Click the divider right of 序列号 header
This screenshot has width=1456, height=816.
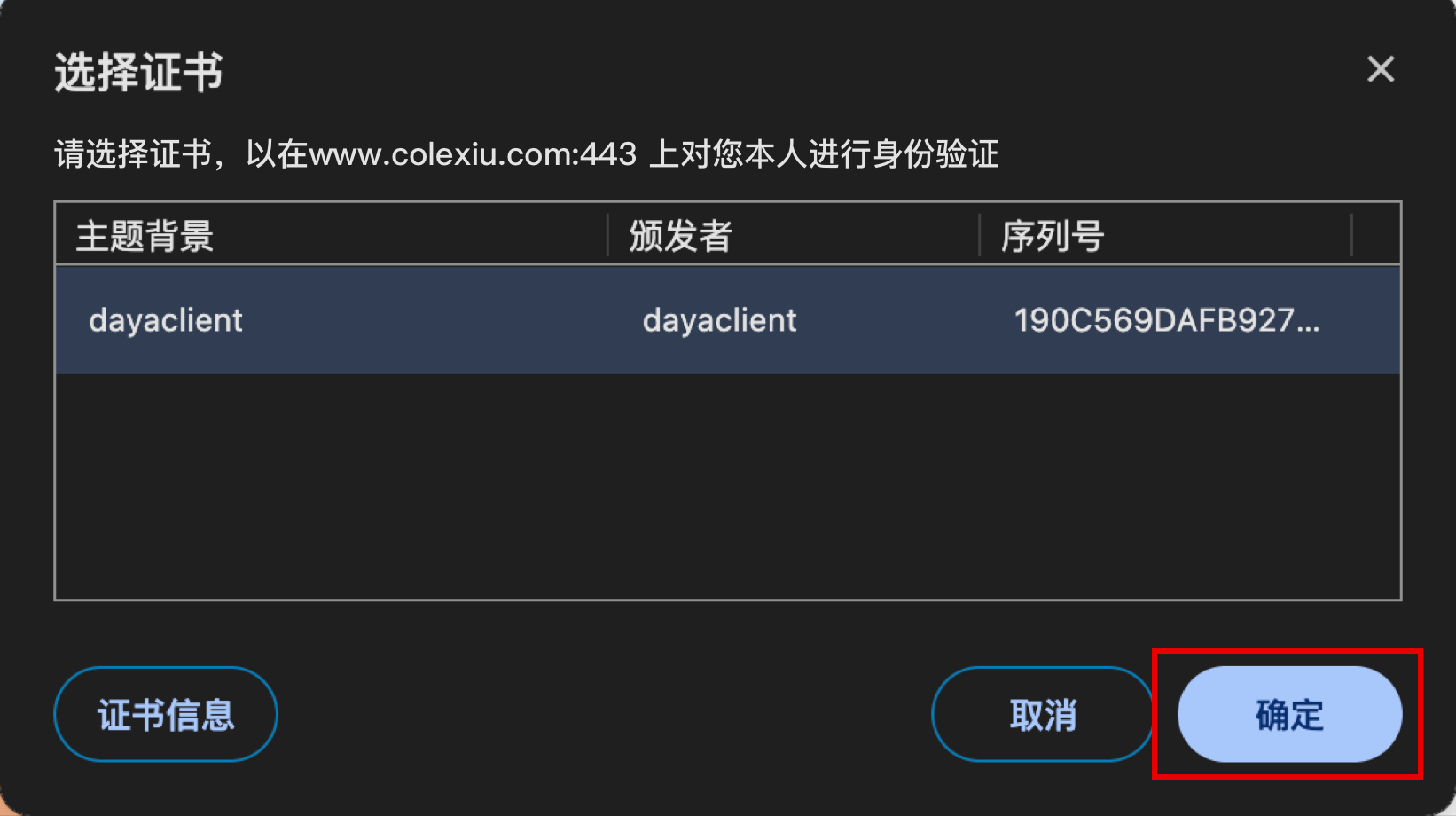tap(1351, 235)
